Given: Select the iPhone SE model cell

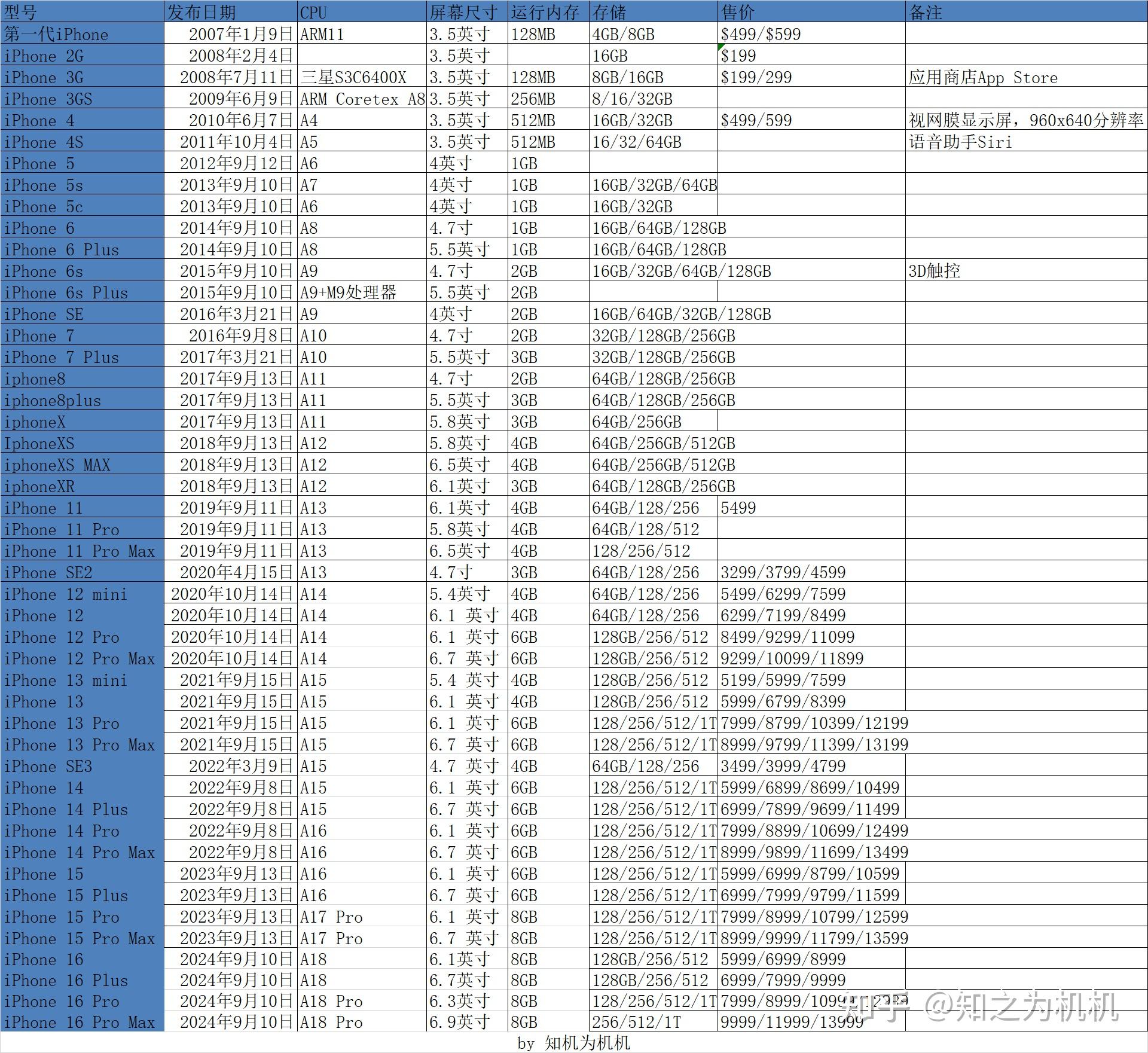Looking at the screenshot, I should [x=83, y=314].
